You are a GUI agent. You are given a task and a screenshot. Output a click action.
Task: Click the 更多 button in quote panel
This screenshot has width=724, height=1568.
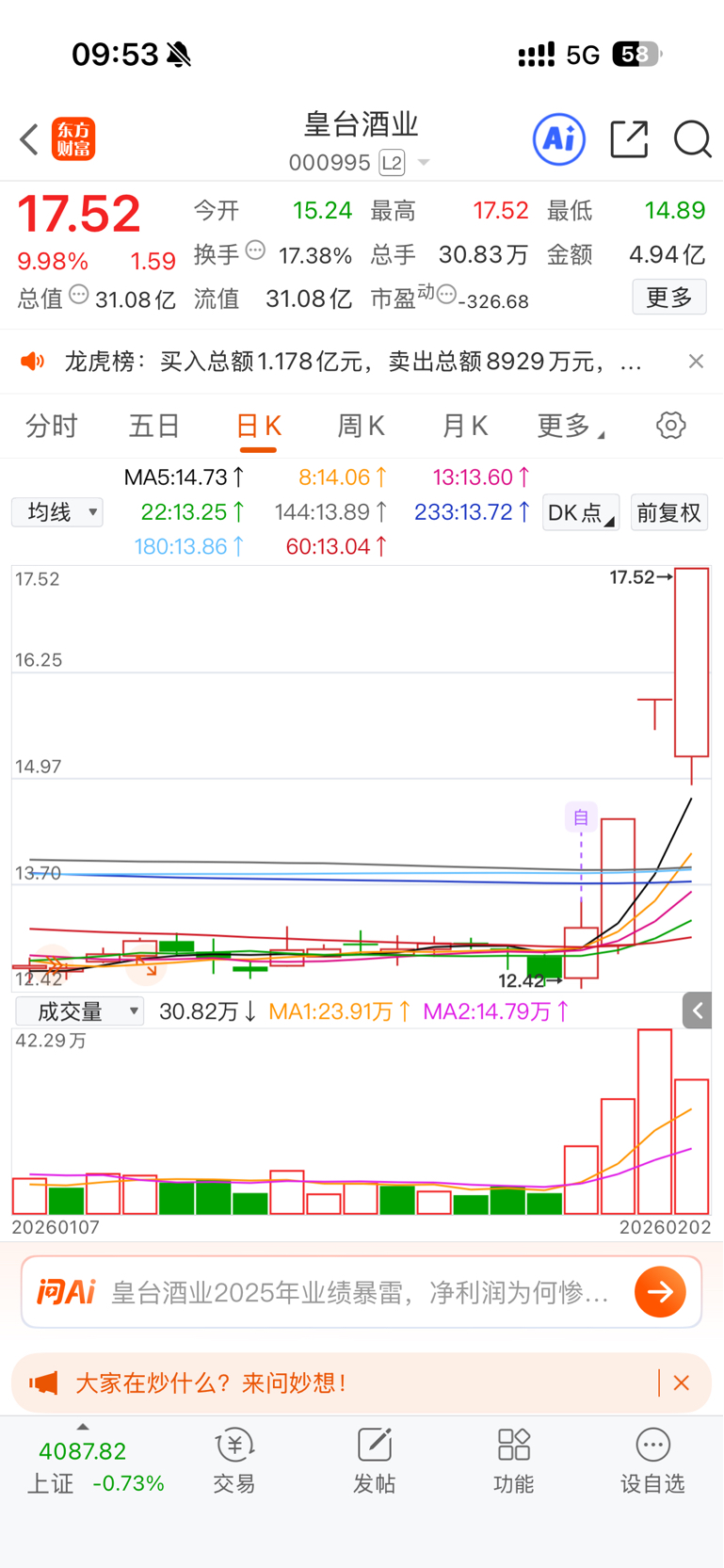pos(669,298)
